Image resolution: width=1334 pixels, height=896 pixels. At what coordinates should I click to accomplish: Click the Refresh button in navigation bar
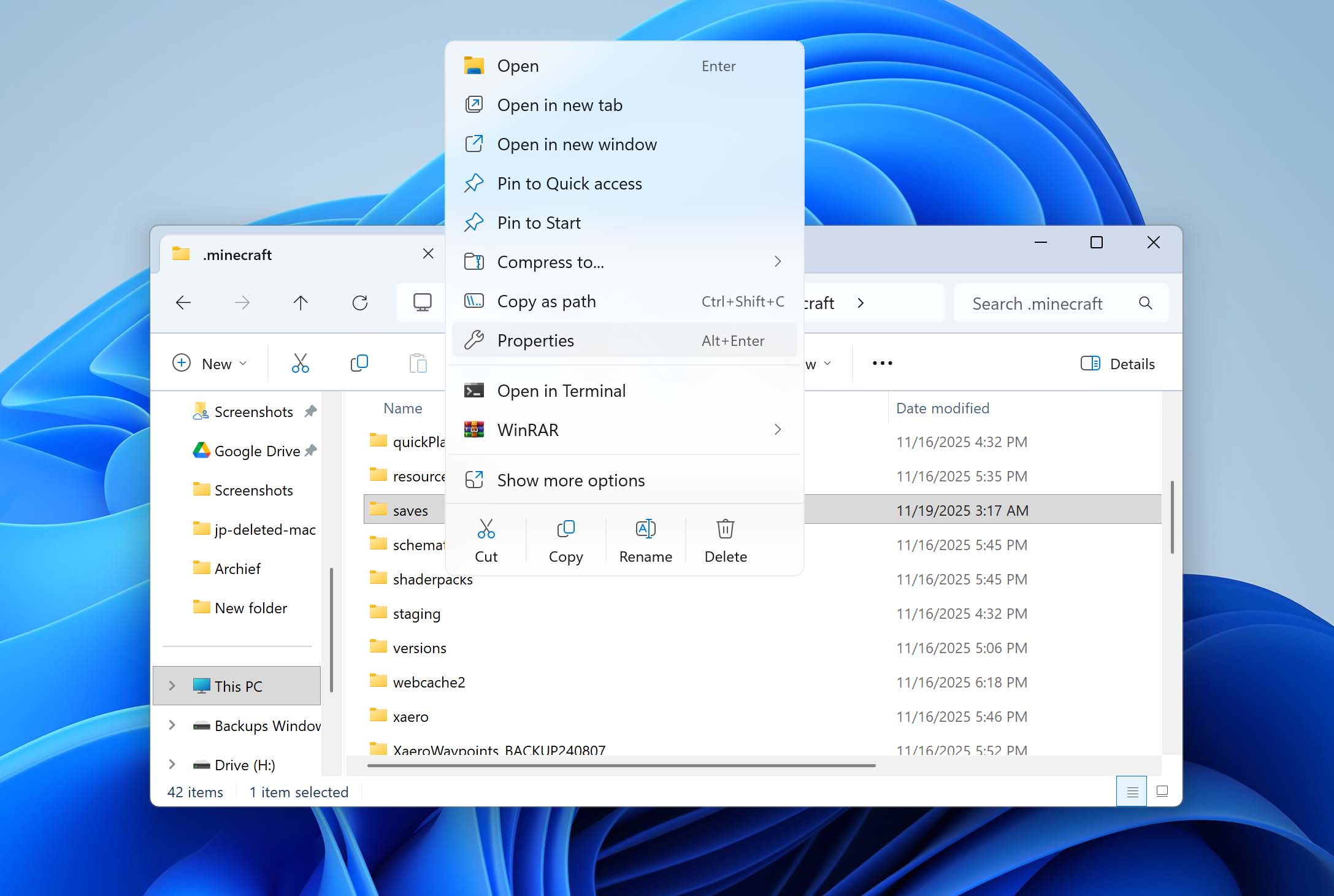(x=360, y=302)
